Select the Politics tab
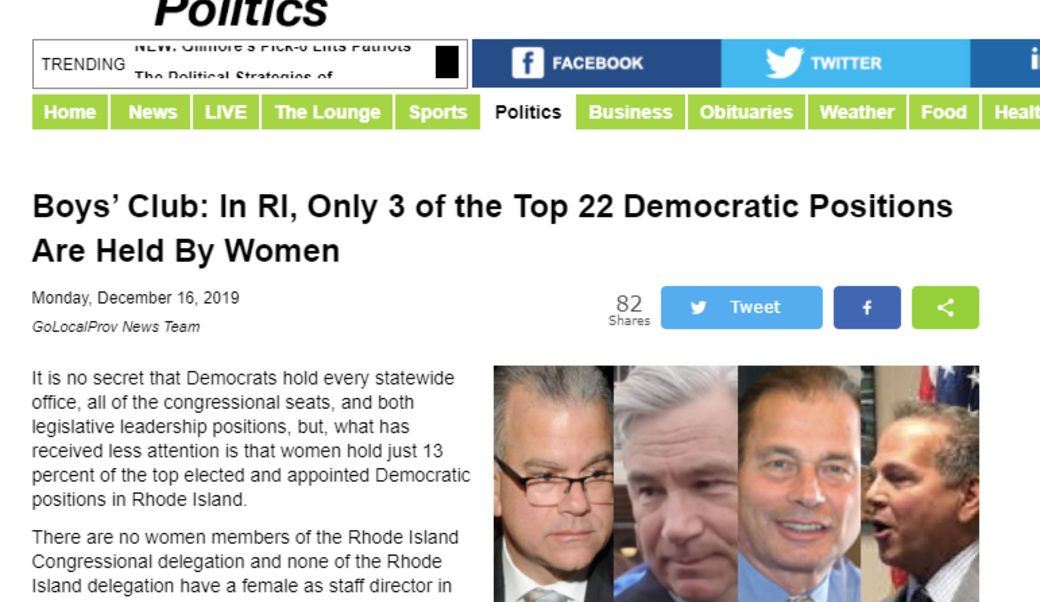The width and height of the screenshot is (1040, 602). point(528,112)
